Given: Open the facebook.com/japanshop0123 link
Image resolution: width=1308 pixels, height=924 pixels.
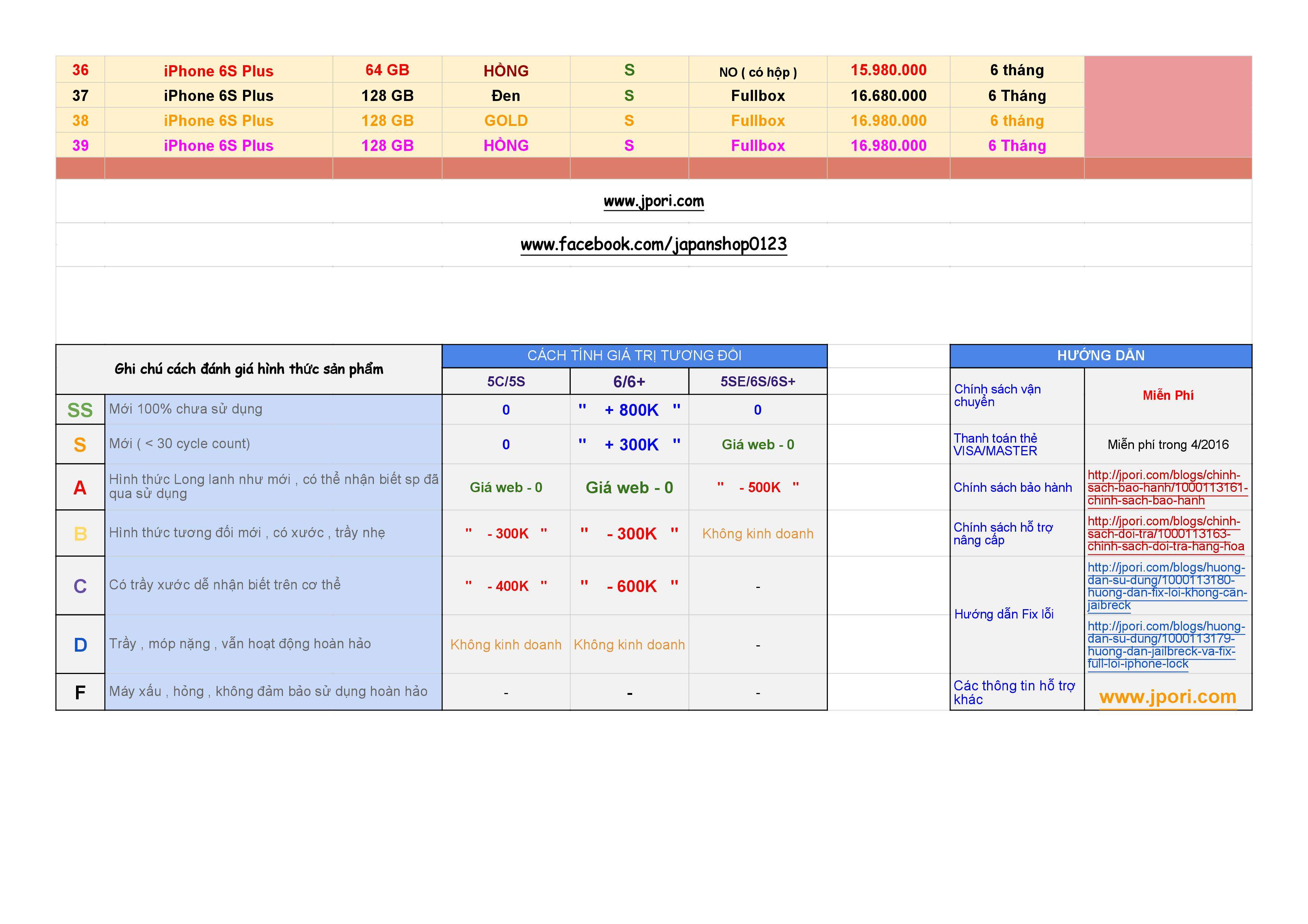Looking at the screenshot, I should (653, 245).
